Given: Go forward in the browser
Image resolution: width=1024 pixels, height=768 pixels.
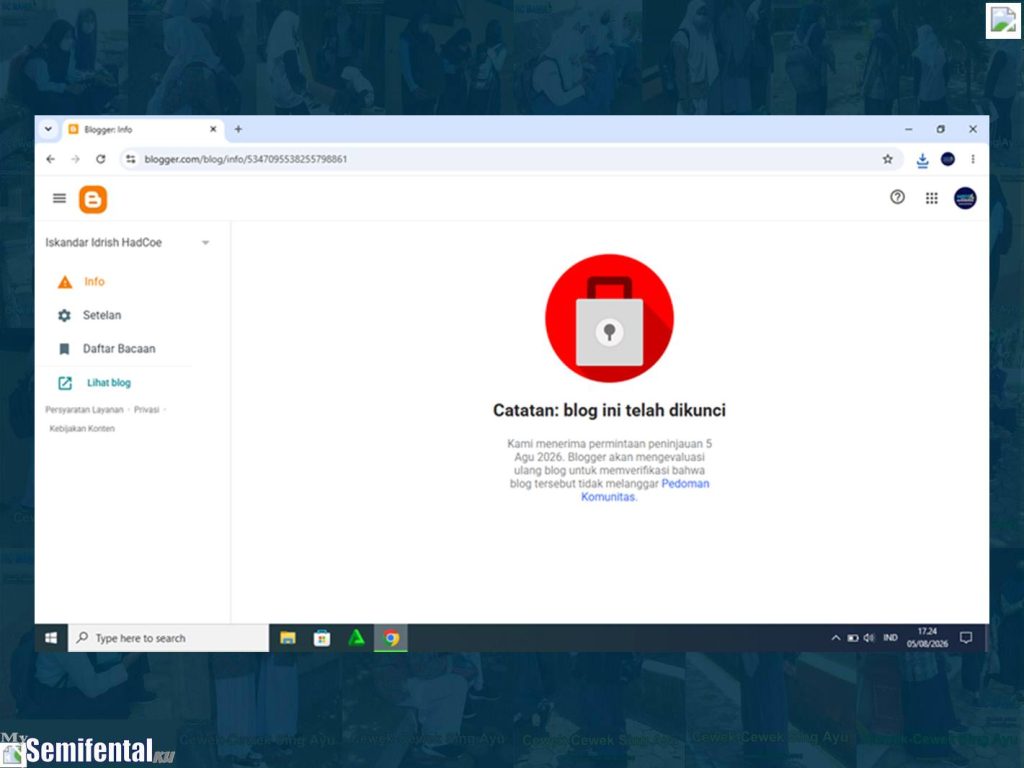Looking at the screenshot, I should [75, 159].
